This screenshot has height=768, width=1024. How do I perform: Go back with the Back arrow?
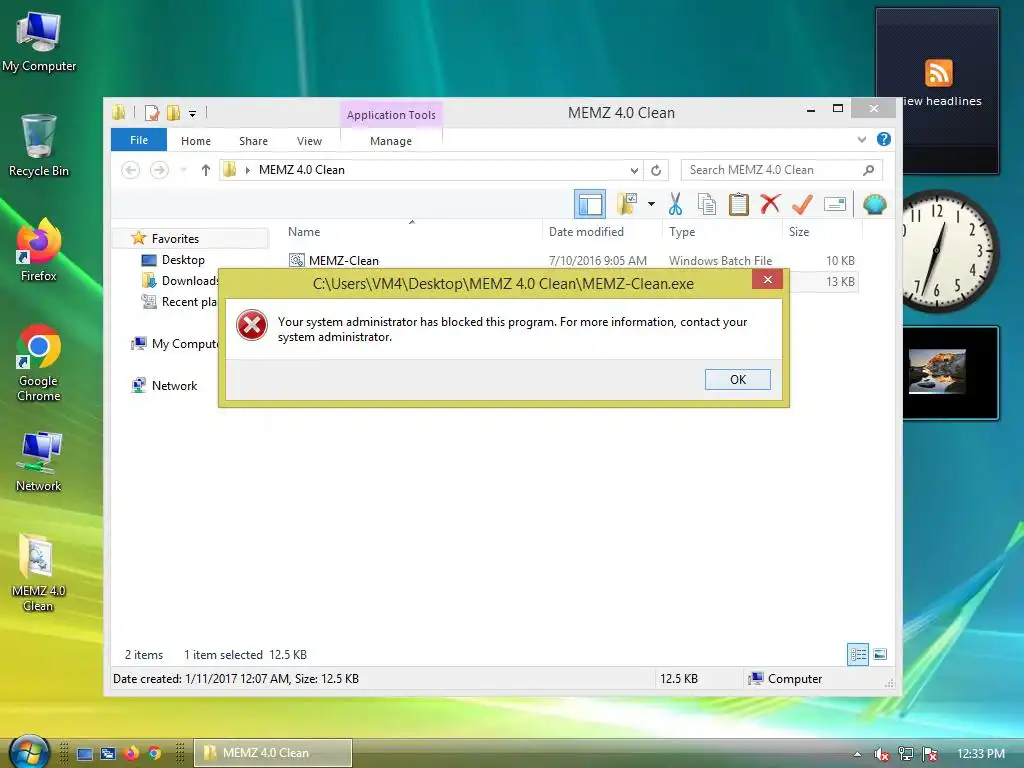pos(131,170)
